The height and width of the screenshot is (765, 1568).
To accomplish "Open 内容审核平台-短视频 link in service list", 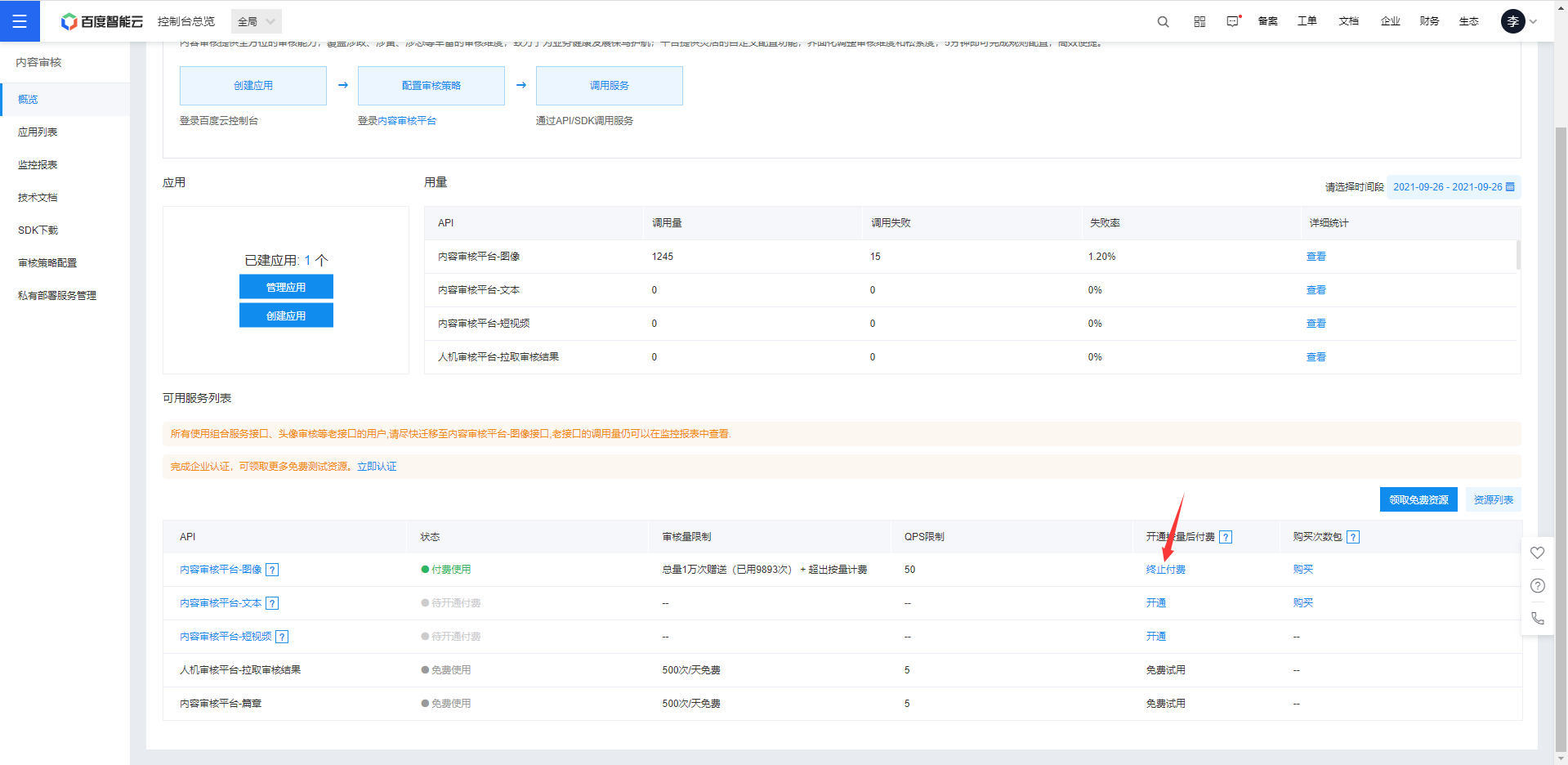I will point(226,637).
